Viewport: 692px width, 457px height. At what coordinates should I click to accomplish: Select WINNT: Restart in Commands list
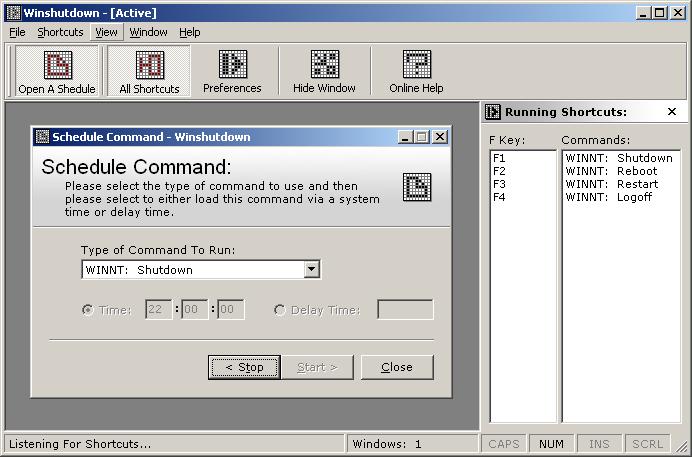tap(621, 184)
